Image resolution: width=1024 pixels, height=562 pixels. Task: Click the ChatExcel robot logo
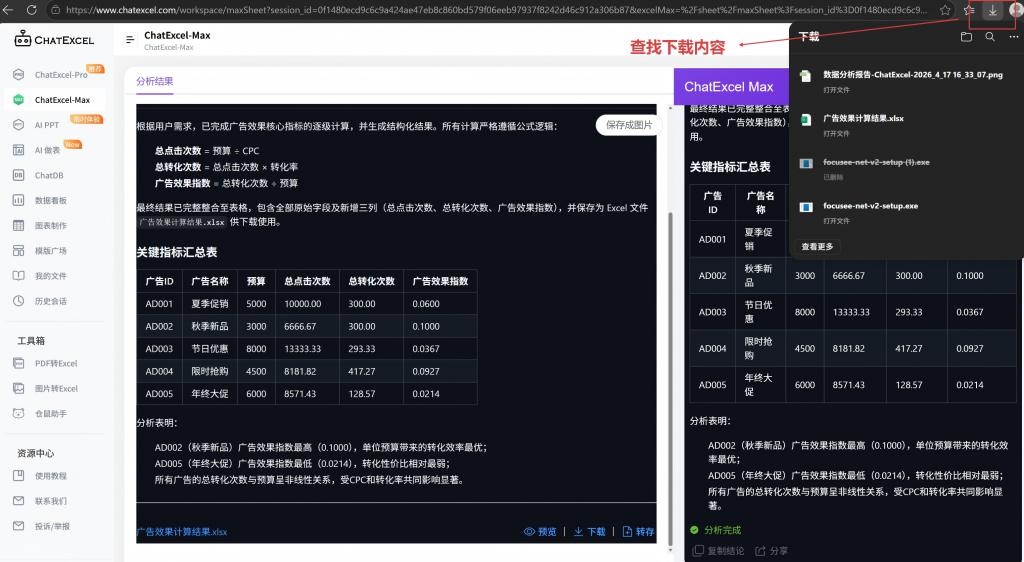click(22, 39)
